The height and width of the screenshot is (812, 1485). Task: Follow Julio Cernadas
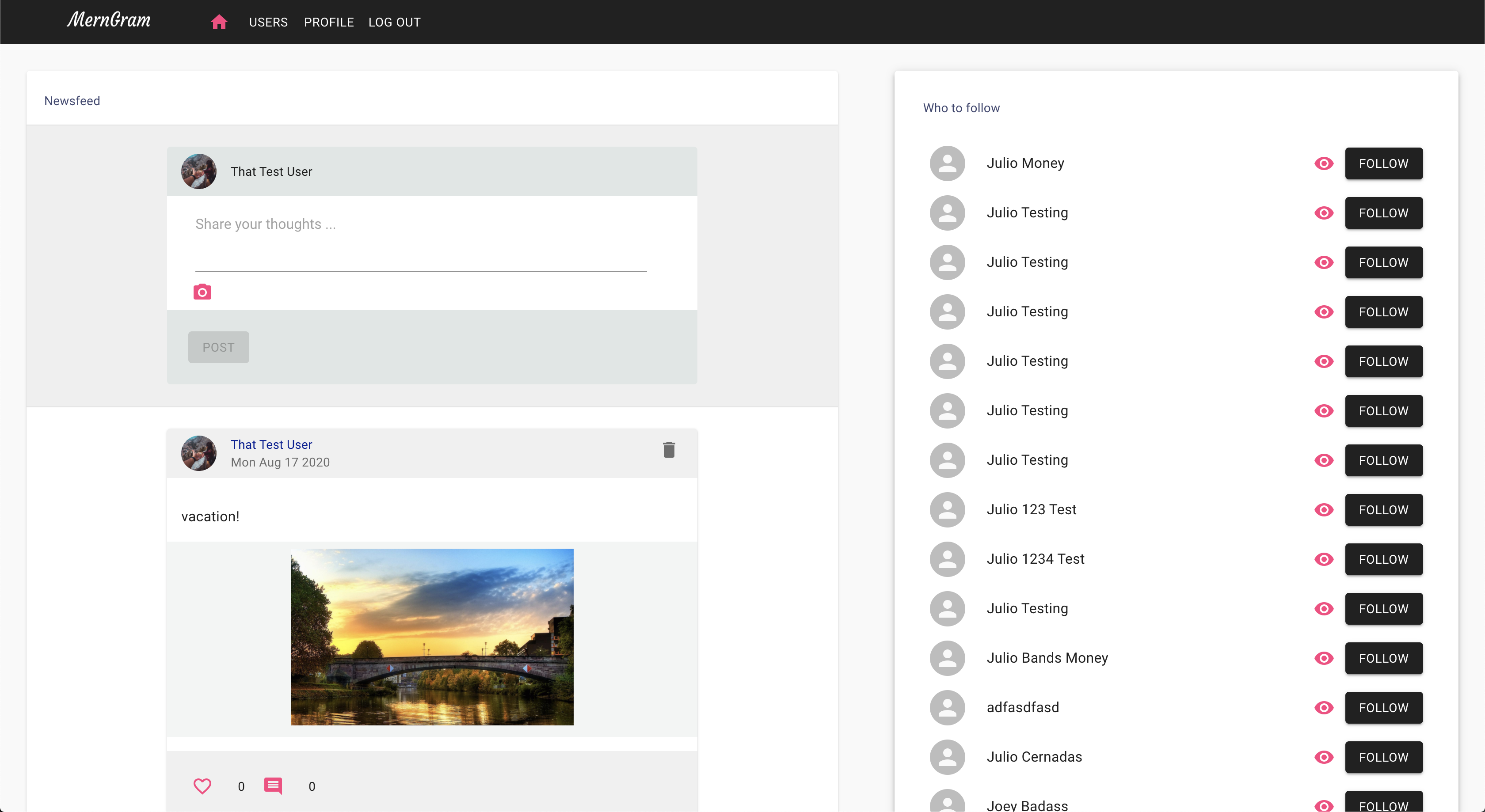1383,757
